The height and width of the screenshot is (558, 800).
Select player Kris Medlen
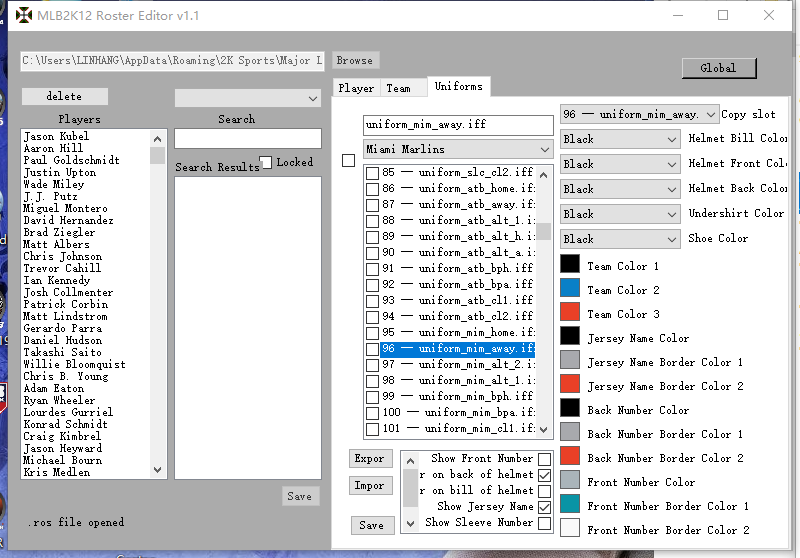57,472
